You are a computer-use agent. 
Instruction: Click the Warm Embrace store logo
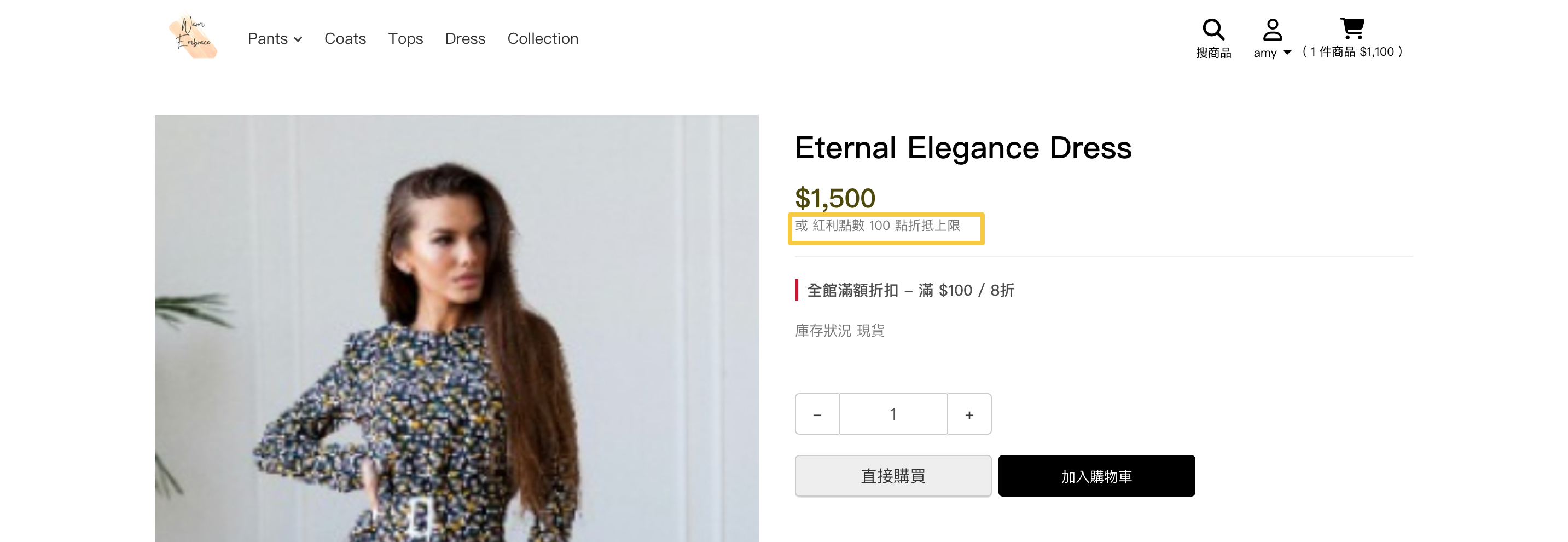(x=193, y=37)
